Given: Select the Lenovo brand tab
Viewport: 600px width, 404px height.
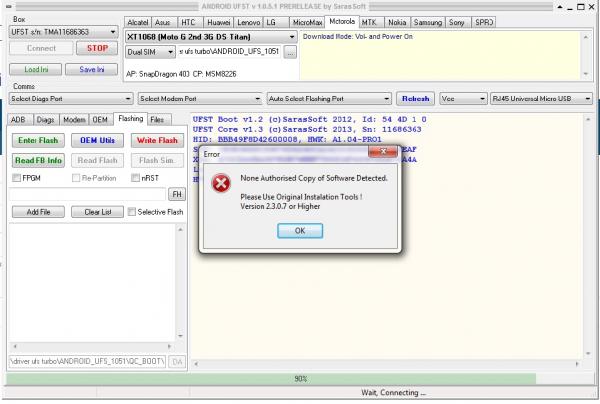Looking at the screenshot, I should coord(248,23).
